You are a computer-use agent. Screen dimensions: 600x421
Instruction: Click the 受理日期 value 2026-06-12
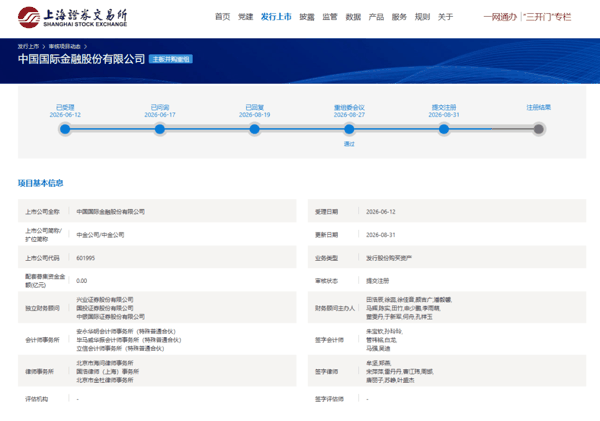[x=381, y=212]
